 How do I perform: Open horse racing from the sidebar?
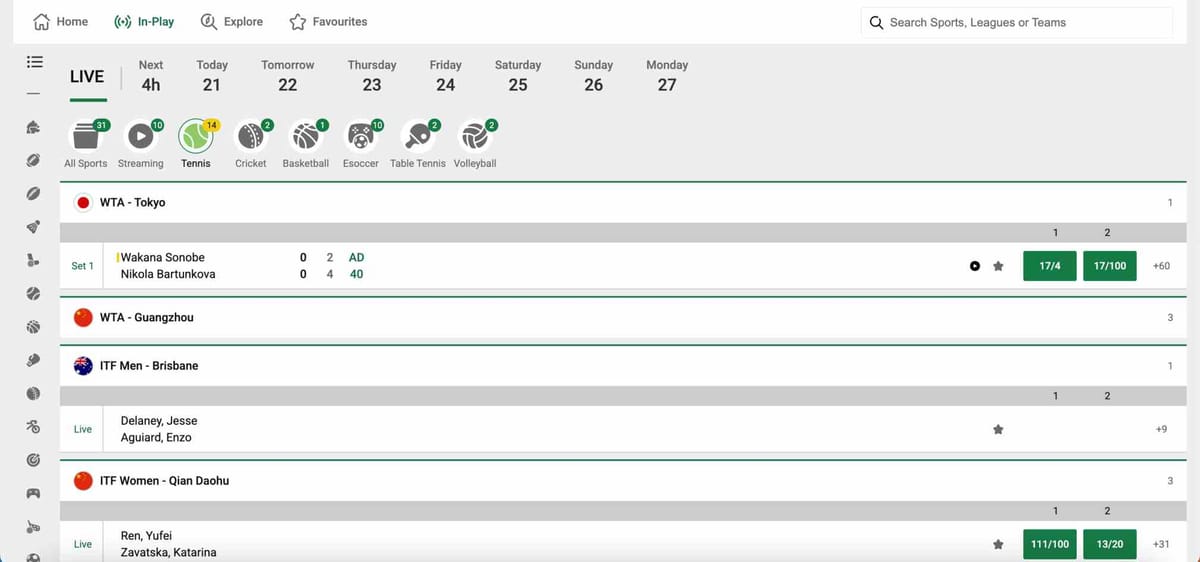(34, 127)
